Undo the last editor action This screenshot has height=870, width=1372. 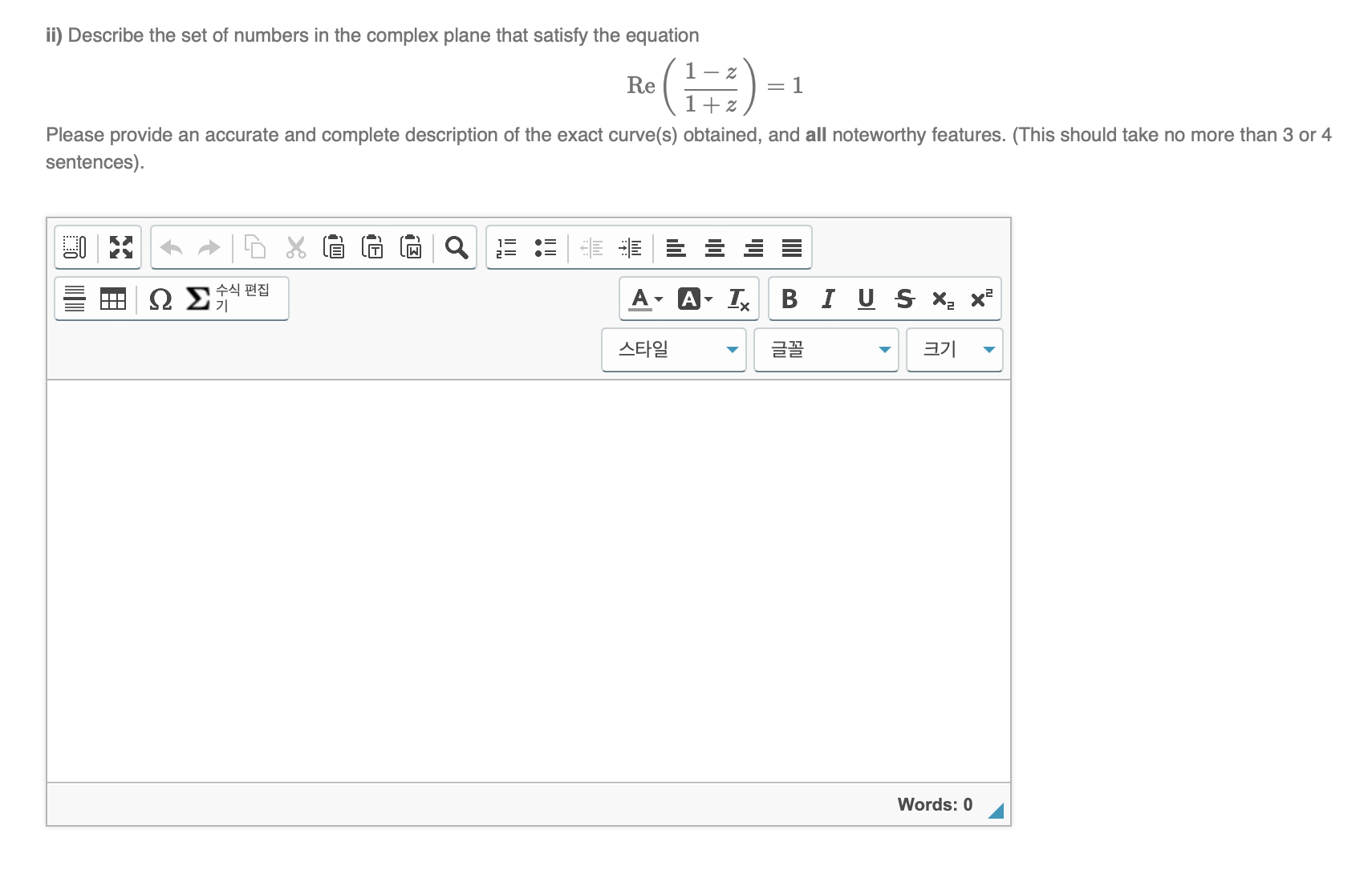tap(169, 247)
